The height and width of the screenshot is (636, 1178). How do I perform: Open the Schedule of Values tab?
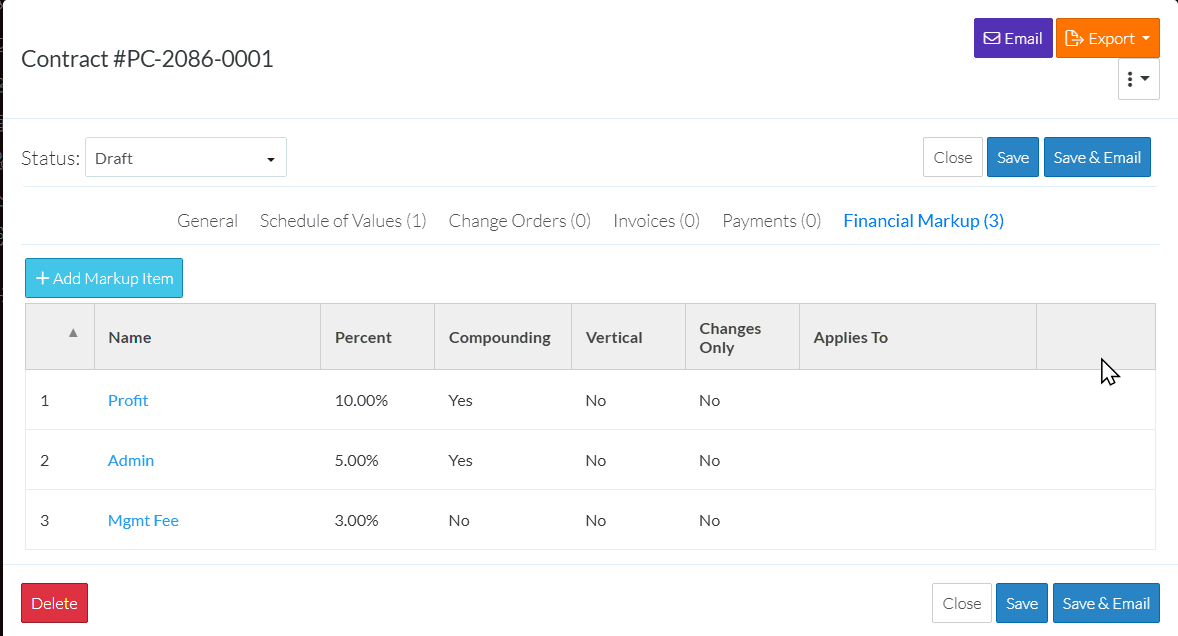[x=343, y=221]
